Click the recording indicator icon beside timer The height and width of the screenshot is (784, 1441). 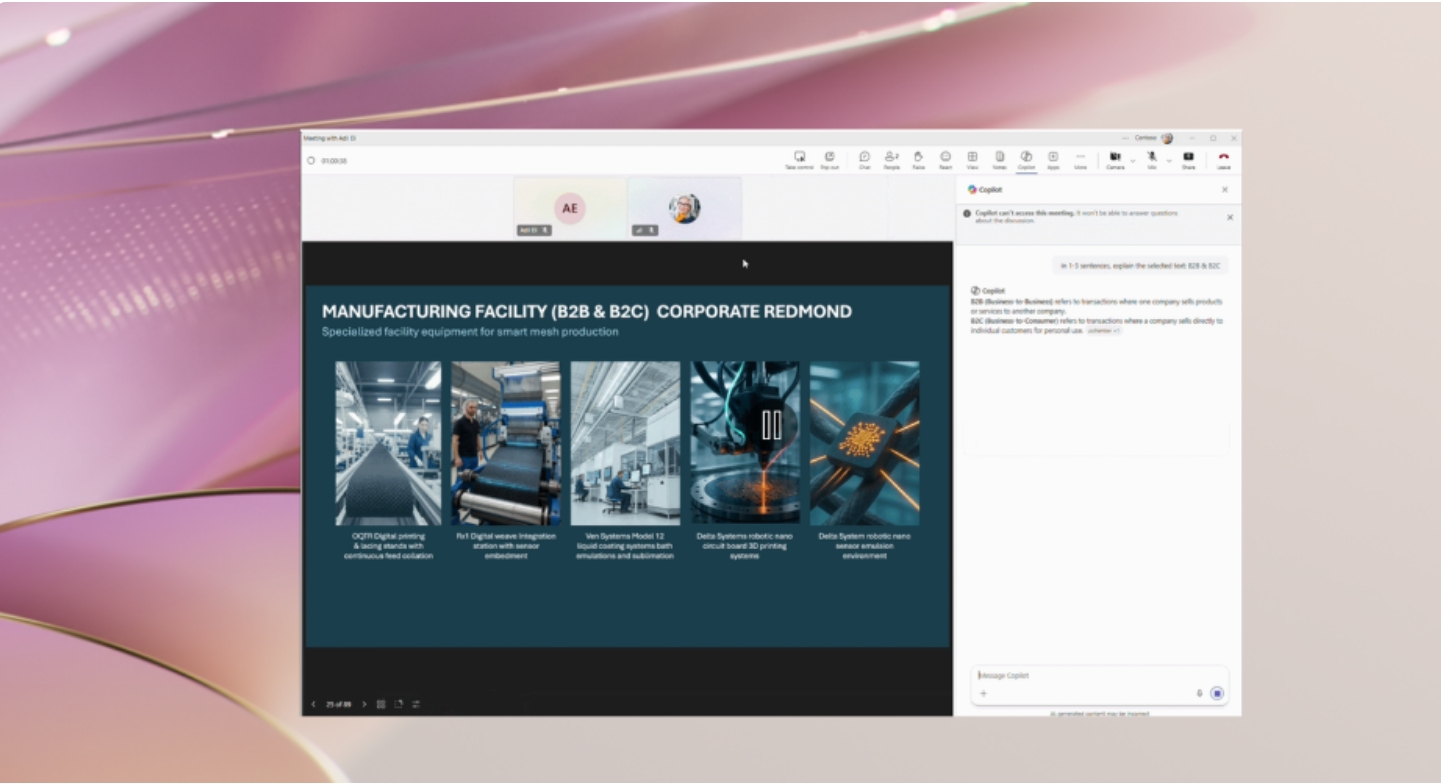[x=311, y=161]
